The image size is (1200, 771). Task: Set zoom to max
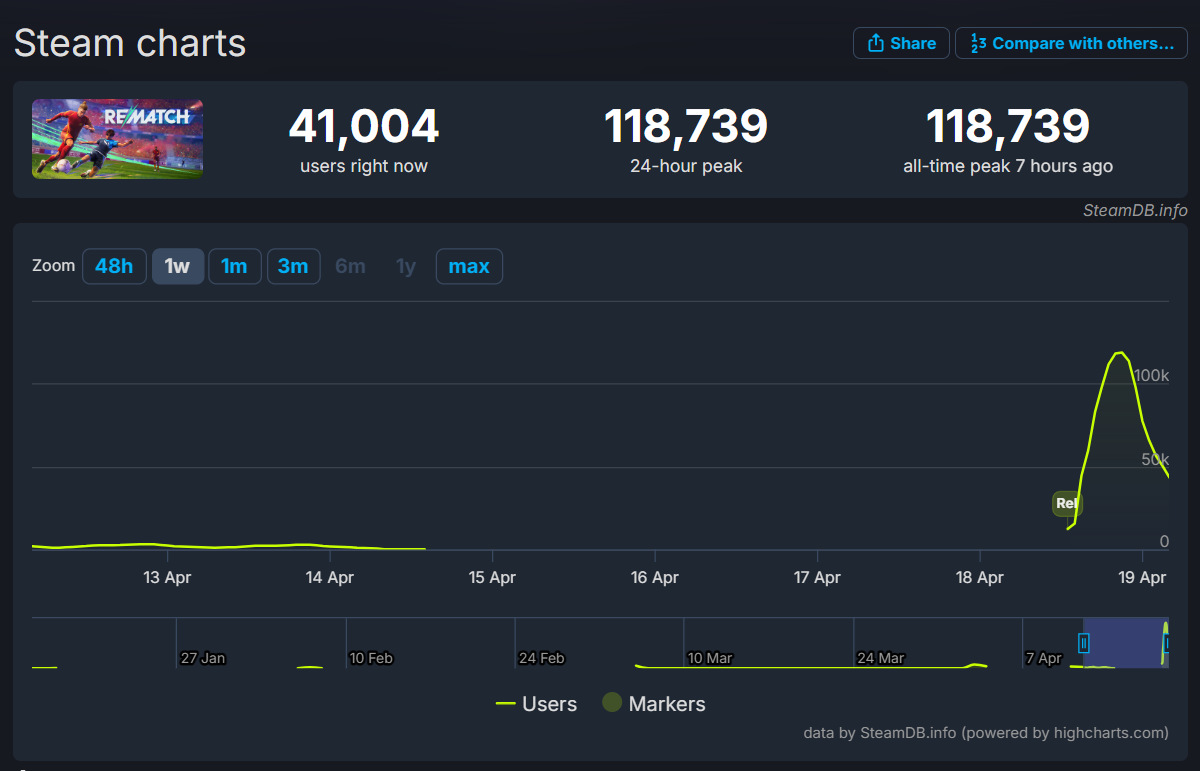coord(469,266)
